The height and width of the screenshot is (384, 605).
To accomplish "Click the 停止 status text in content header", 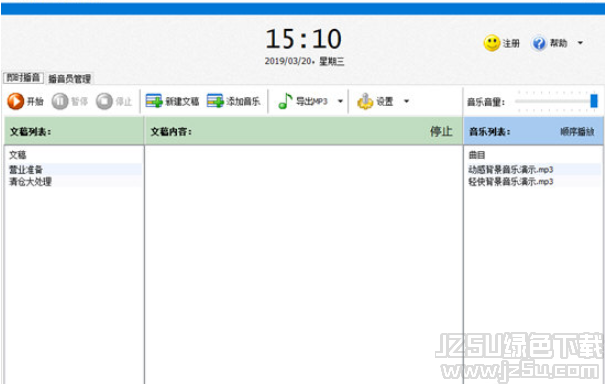I will point(441,131).
